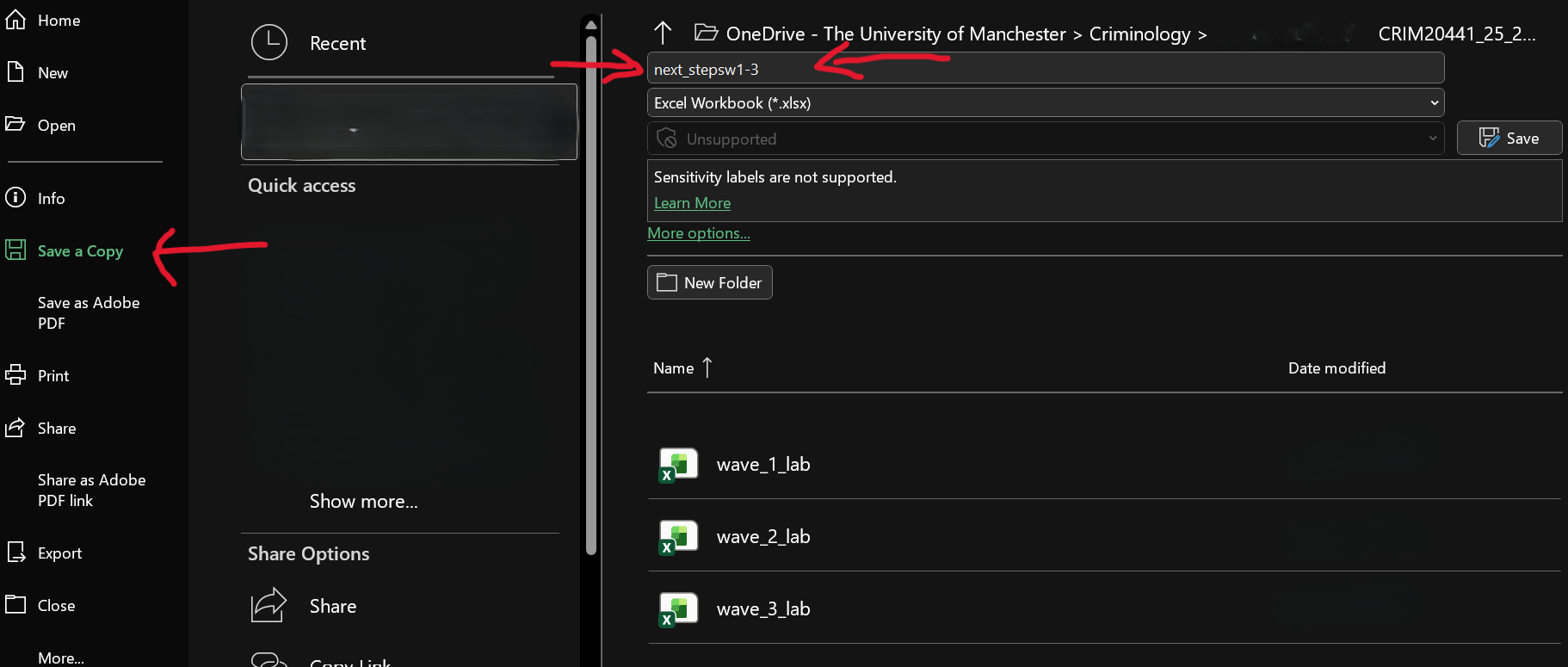Screen dimensions: 1568x667
Task: Create a New Folder
Action: [709, 282]
